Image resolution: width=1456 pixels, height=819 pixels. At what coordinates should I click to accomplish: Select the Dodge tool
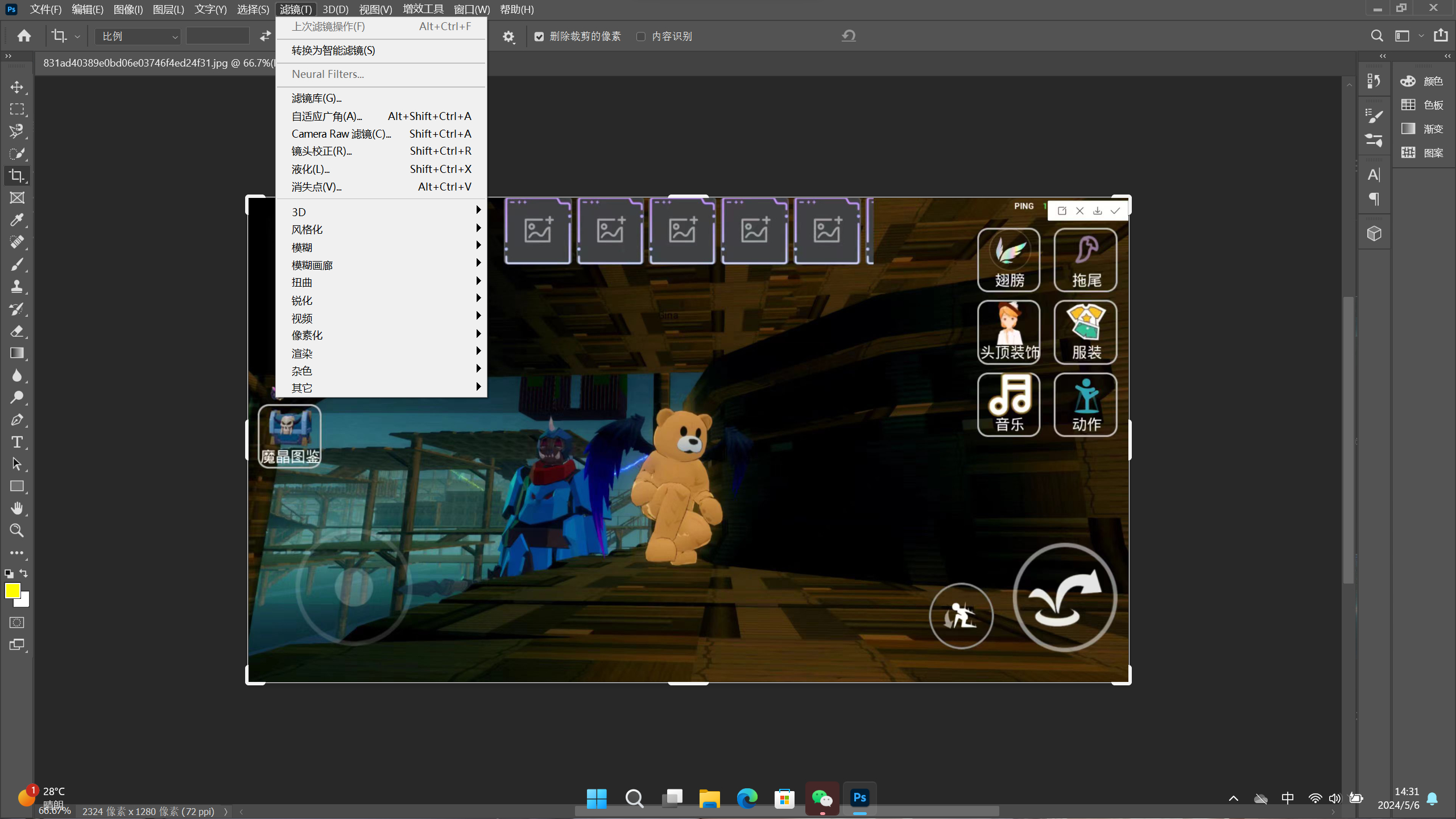(17, 398)
